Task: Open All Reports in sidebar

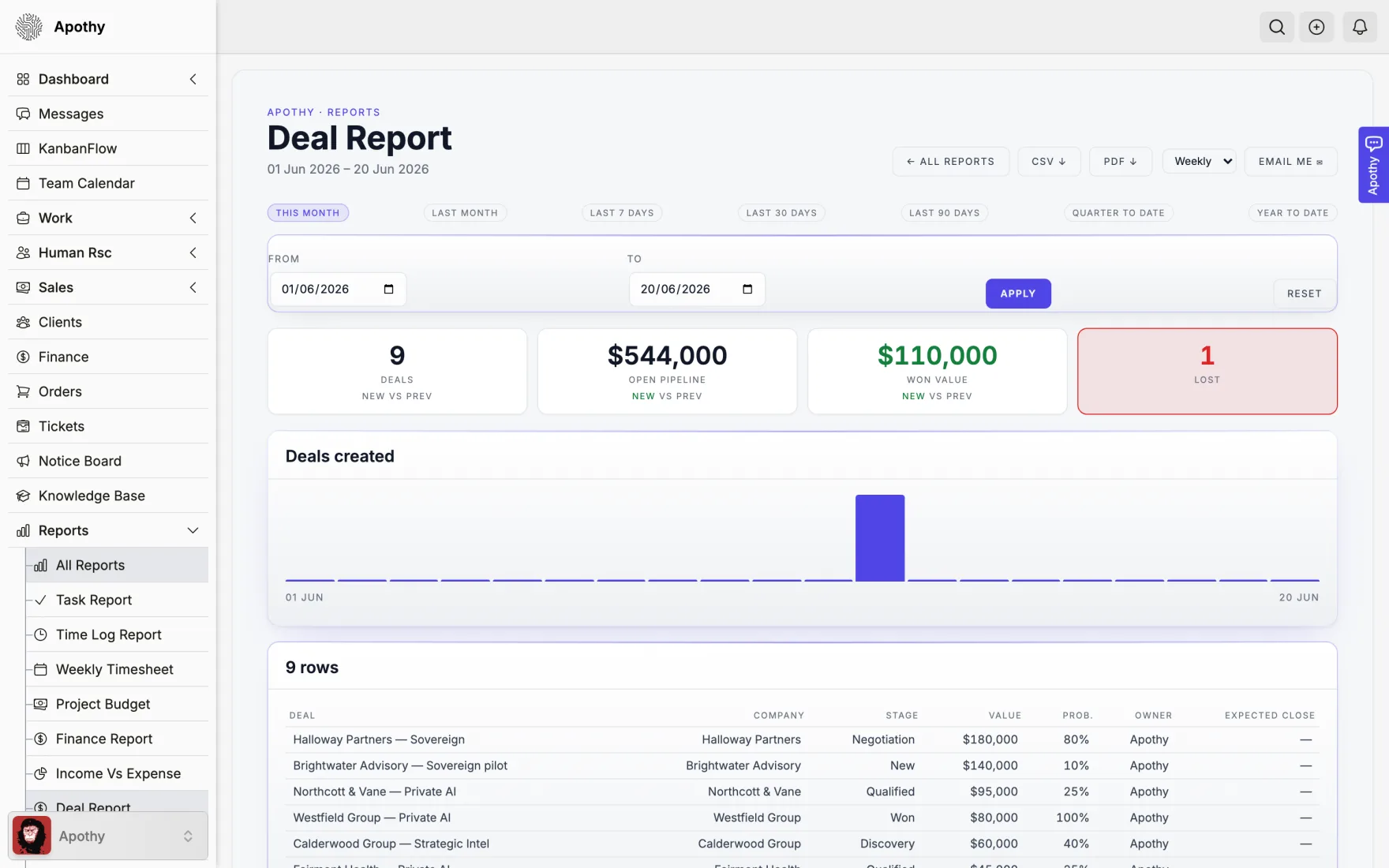Action: pos(117,565)
